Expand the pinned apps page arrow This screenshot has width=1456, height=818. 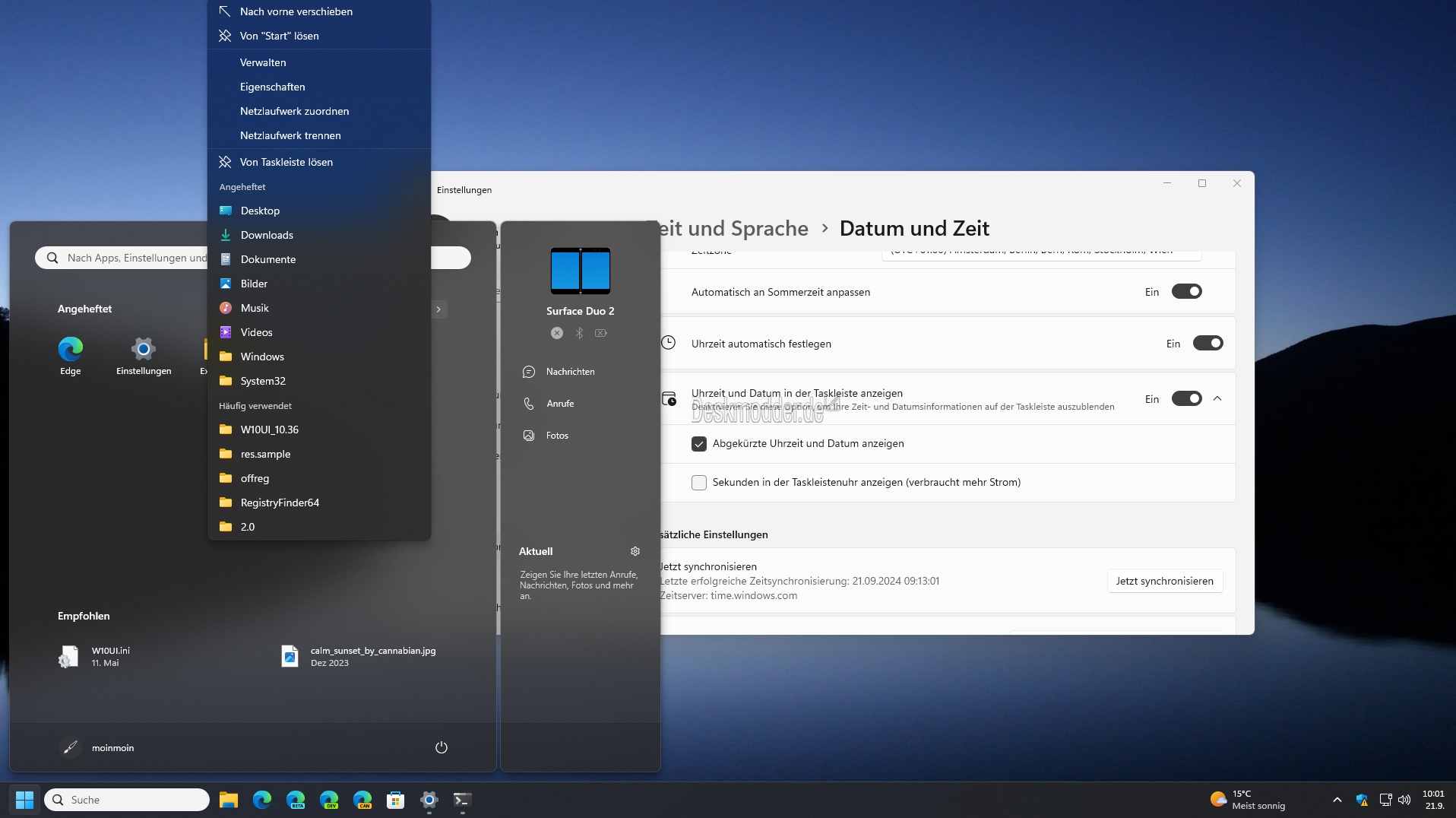[x=438, y=309]
